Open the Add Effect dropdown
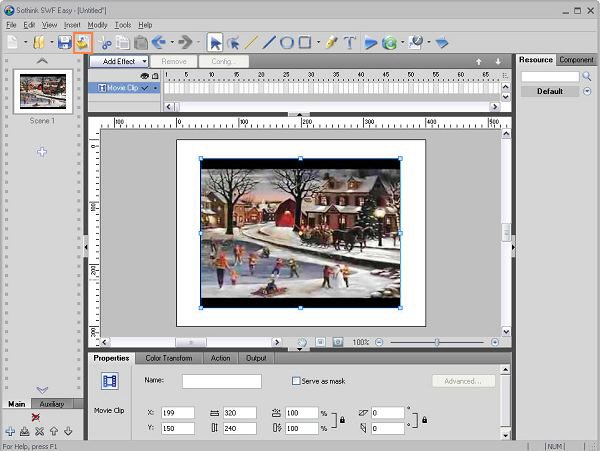Viewport: 600px width, 451px height. pos(119,61)
